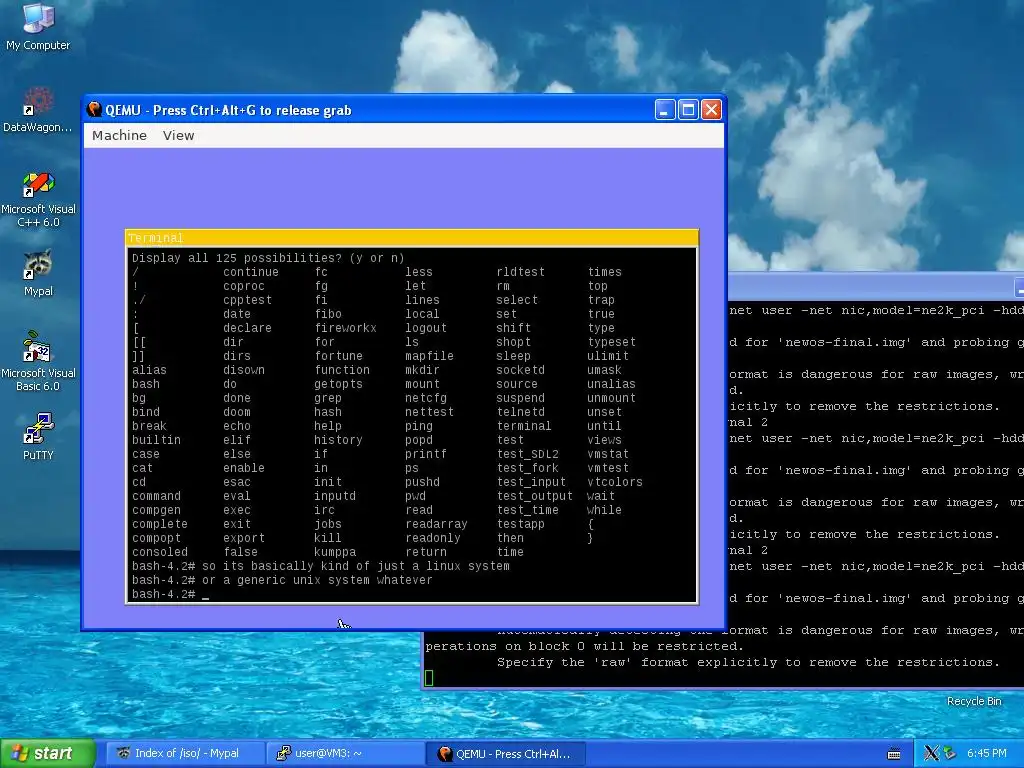1024x768 pixels.
Task: Click the 'nettest' command entry
Action: click(x=429, y=412)
